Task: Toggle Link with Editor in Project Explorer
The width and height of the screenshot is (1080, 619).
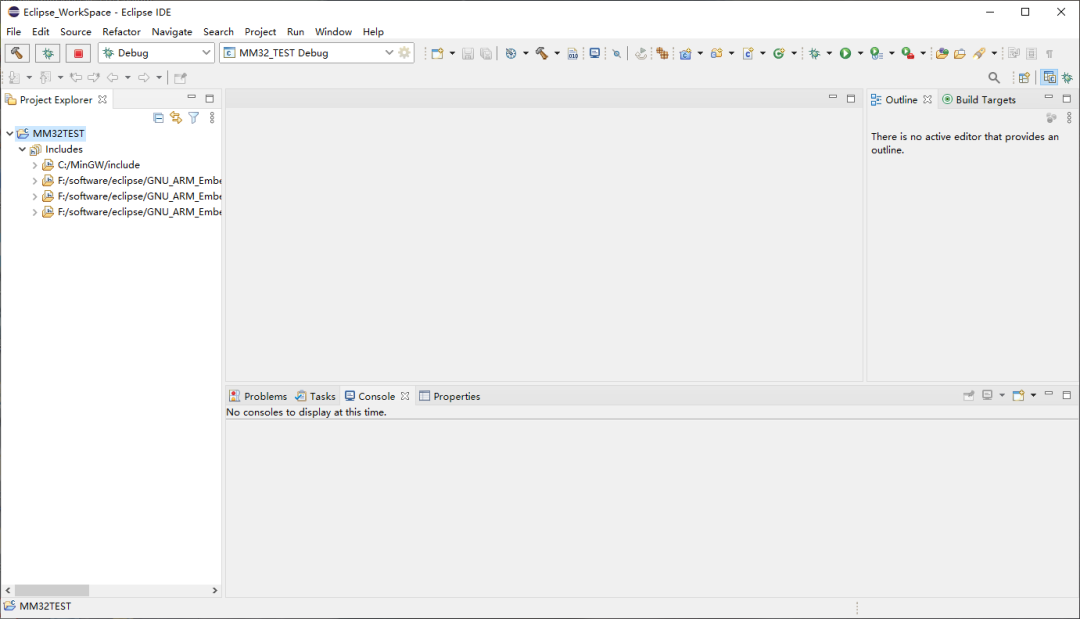Action: click(176, 118)
